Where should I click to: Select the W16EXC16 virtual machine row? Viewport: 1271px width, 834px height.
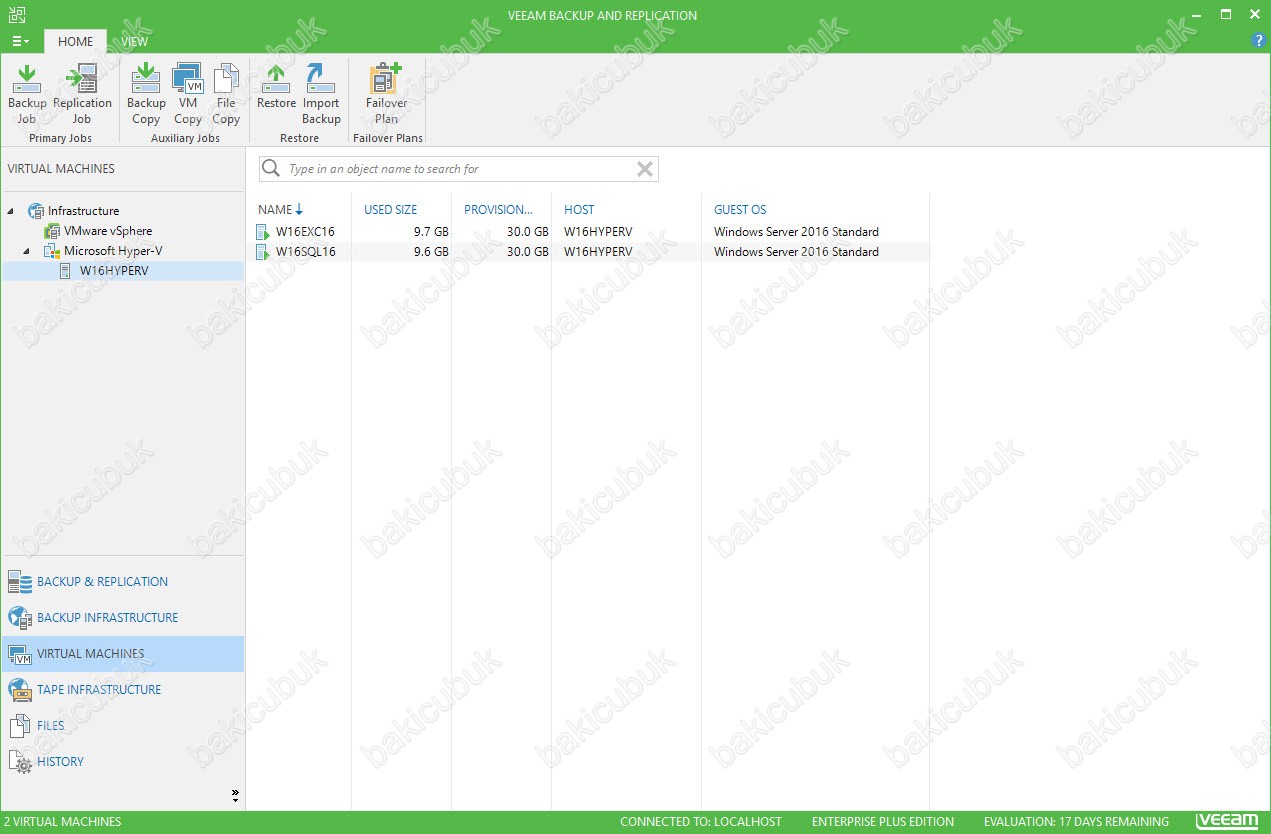[x=590, y=232]
